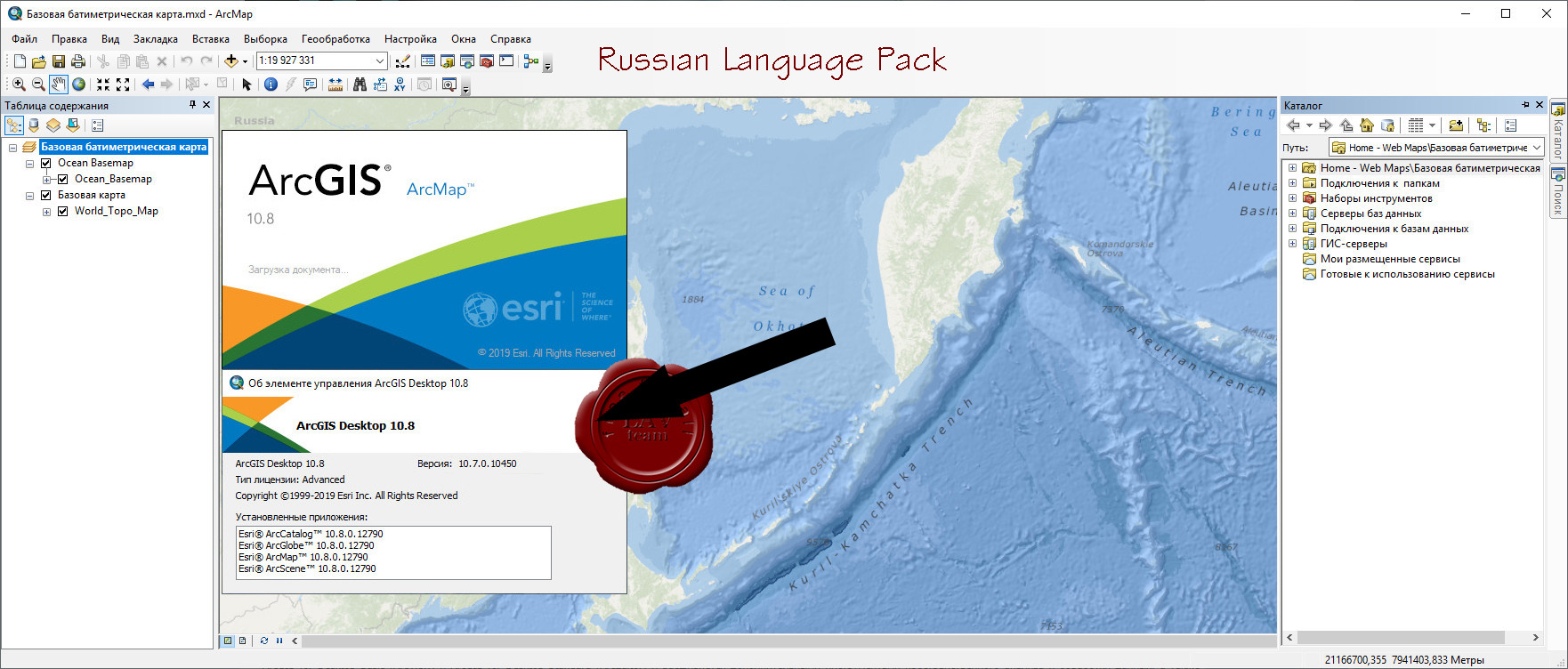Open the Файл menu
The image size is (1568, 669).
24,39
